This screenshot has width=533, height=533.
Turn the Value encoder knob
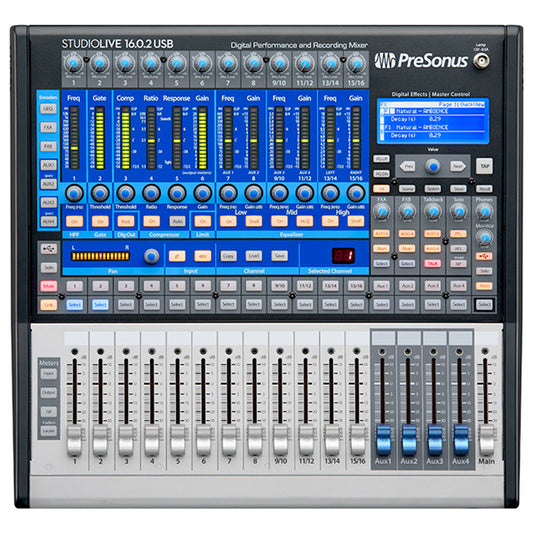[x=432, y=167]
